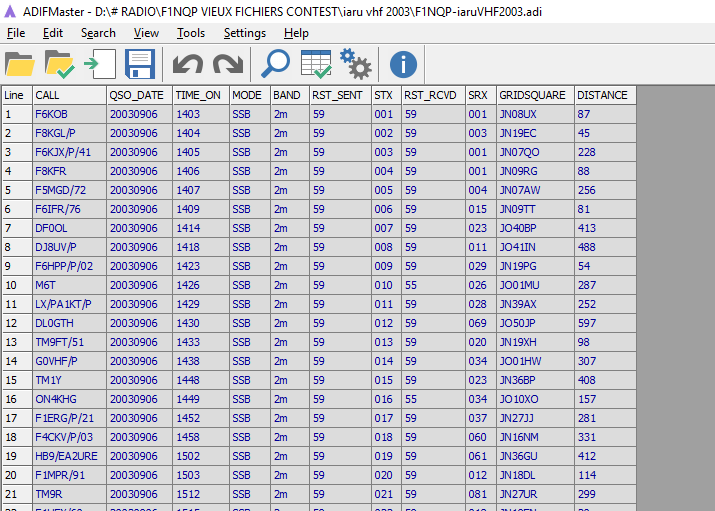Open the Search menu
Image resolution: width=715 pixels, height=511 pixels.
point(98,33)
